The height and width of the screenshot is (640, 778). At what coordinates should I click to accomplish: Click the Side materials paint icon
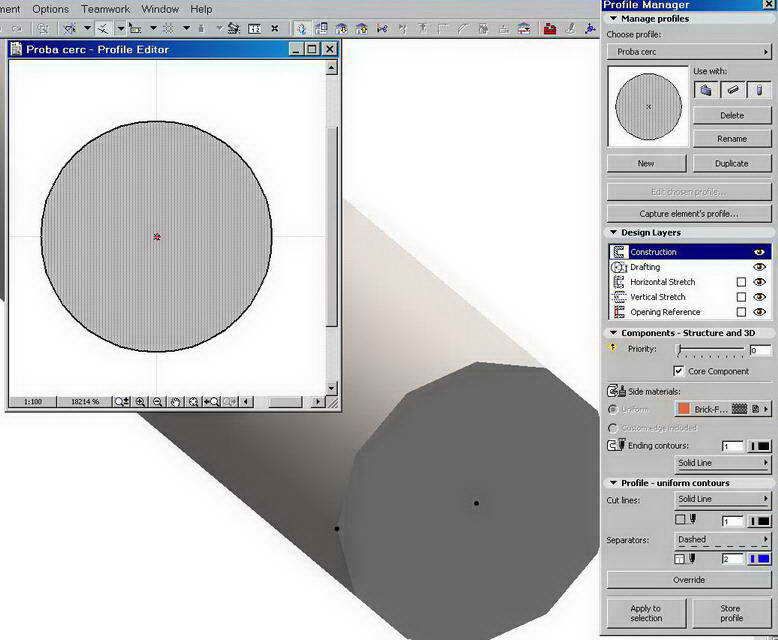click(617, 391)
